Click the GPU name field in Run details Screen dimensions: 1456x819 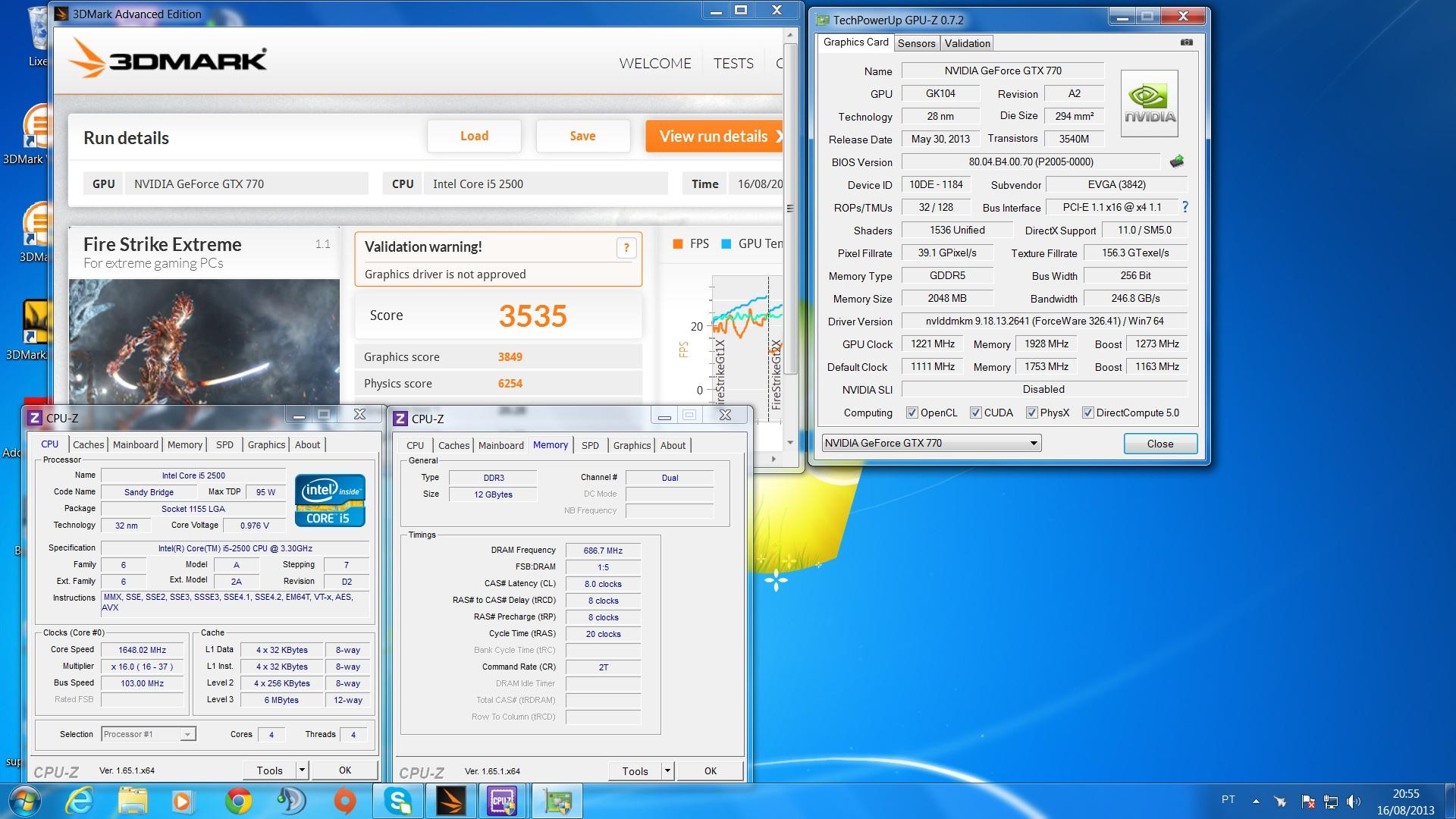click(248, 184)
